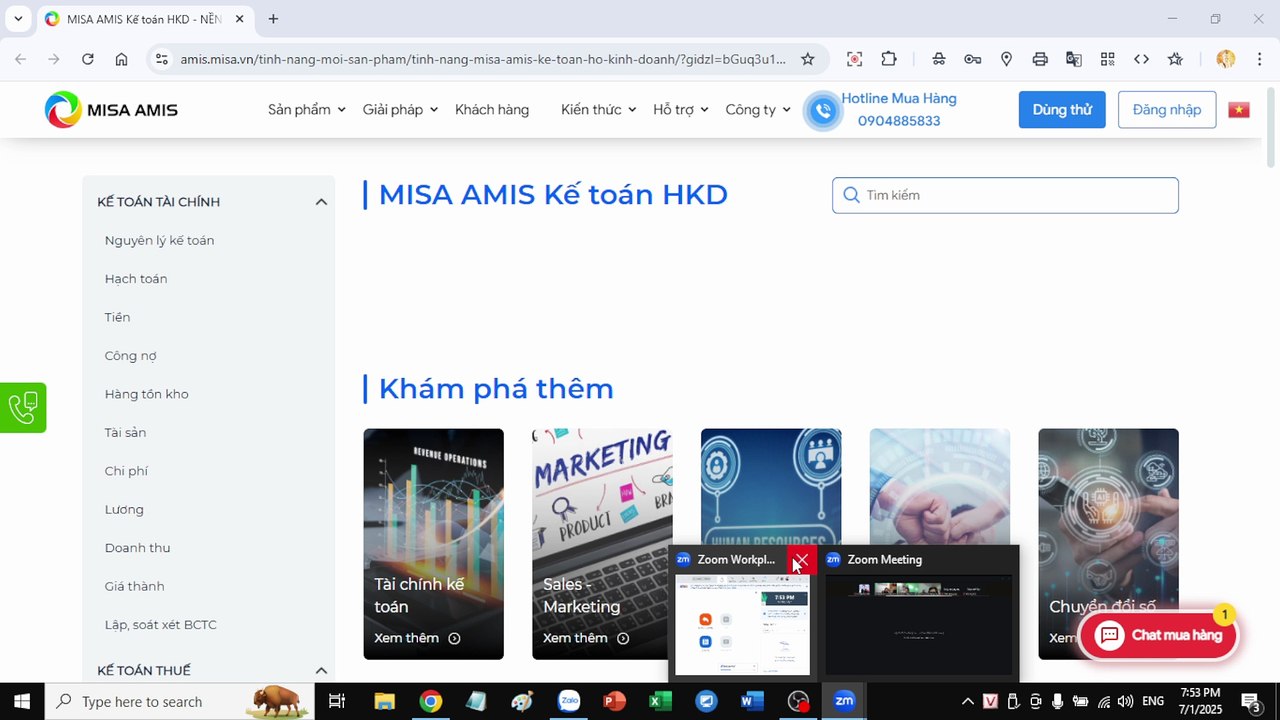Click Xem thêm on Sales - Marketing card
The width and height of the screenshot is (1280, 720).
[x=586, y=638]
